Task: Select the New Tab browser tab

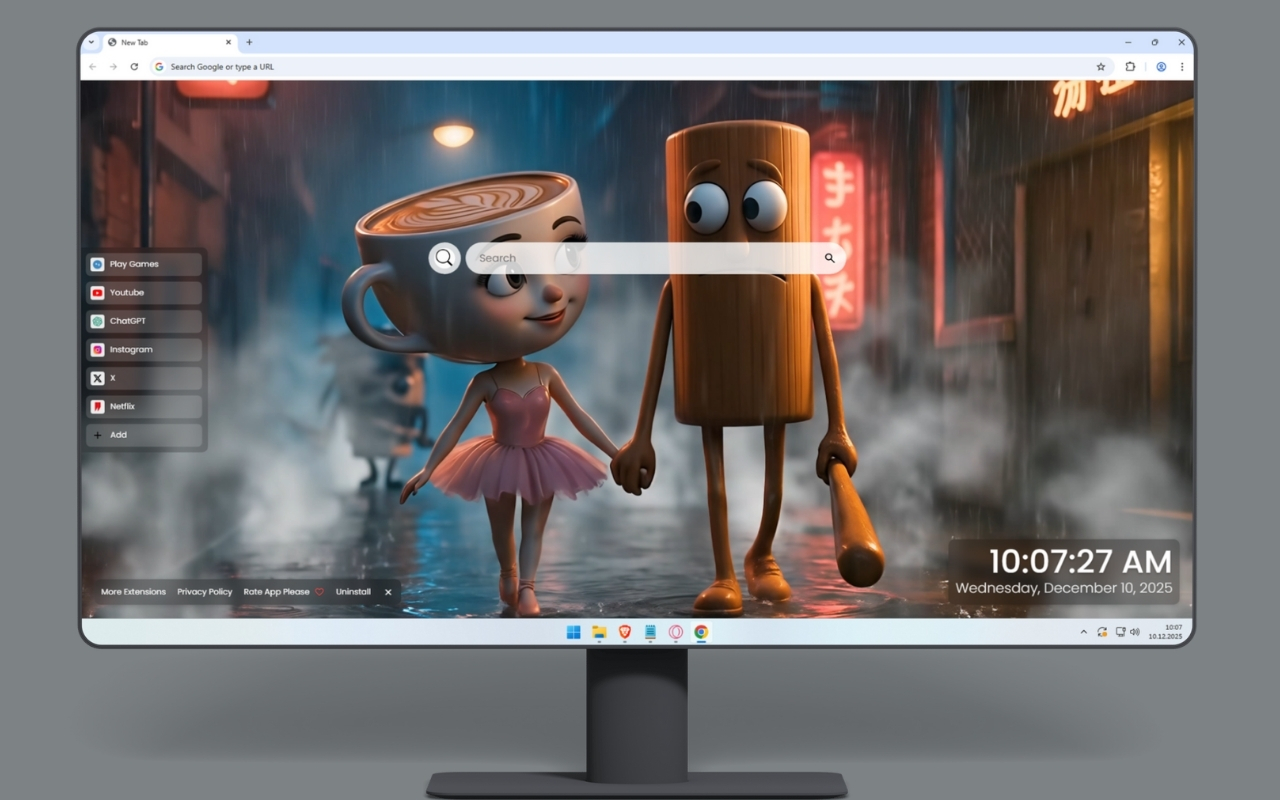Action: (x=170, y=42)
